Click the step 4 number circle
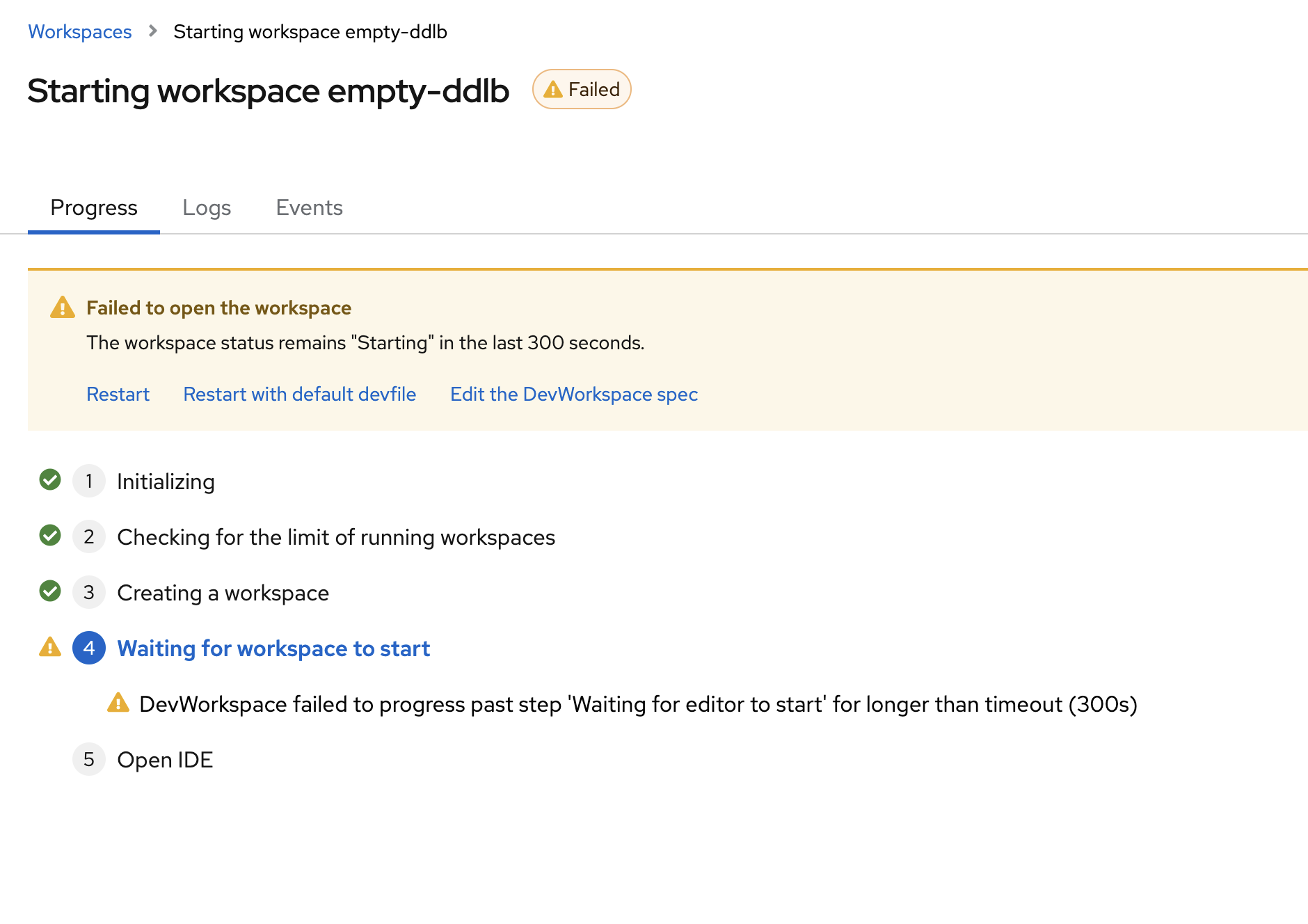Viewport: 1308px width, 924px height. 89,648
